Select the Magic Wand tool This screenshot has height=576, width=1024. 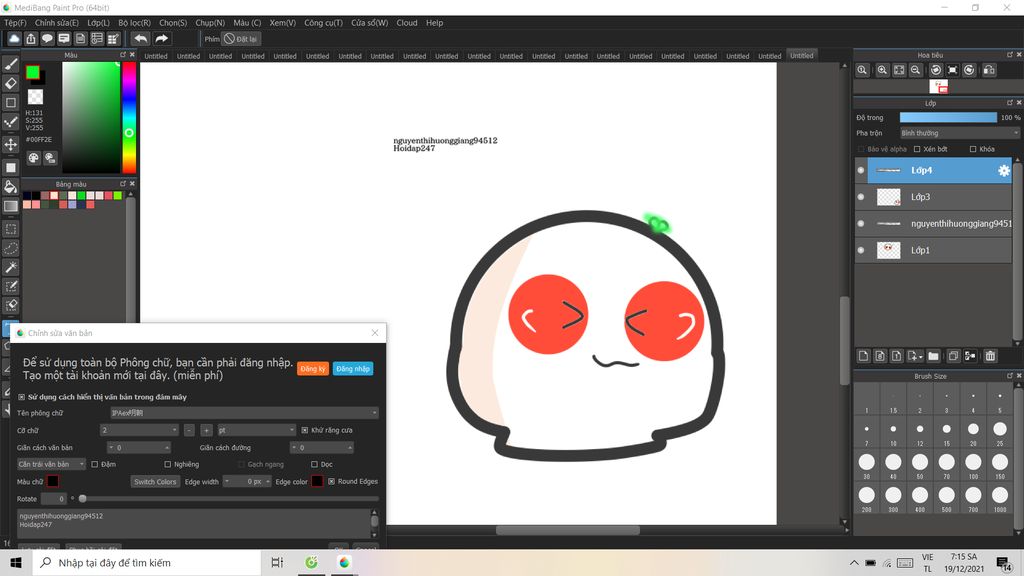pos(11,267)
